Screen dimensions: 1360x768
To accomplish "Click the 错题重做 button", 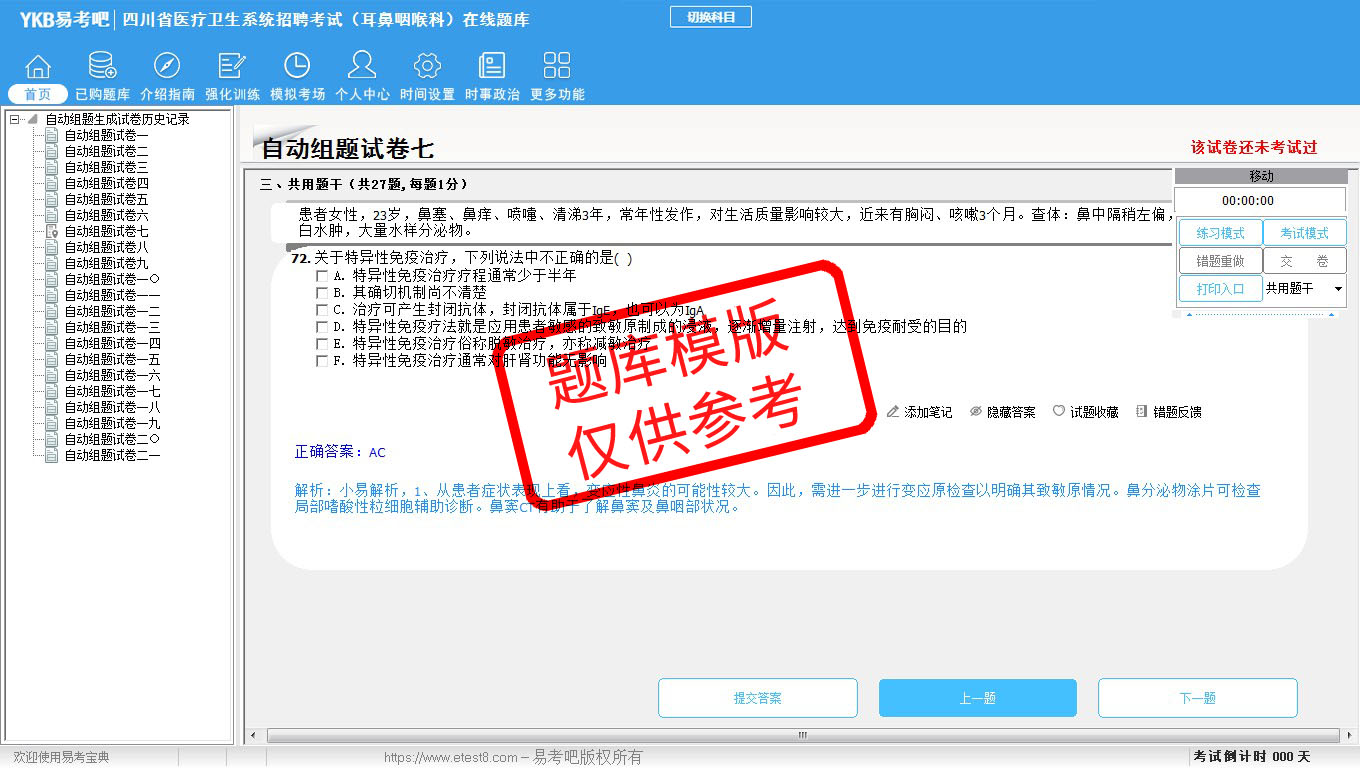I will click(1220, 261).
